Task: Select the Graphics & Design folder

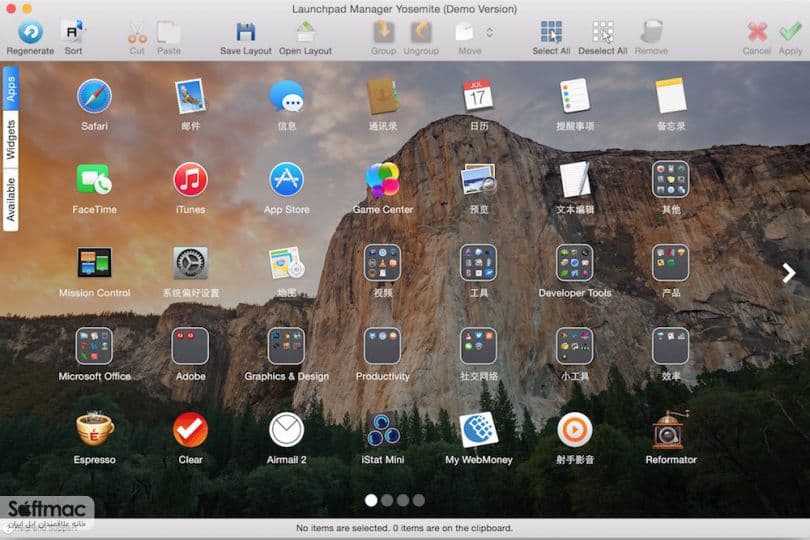Action: [287, 346]
